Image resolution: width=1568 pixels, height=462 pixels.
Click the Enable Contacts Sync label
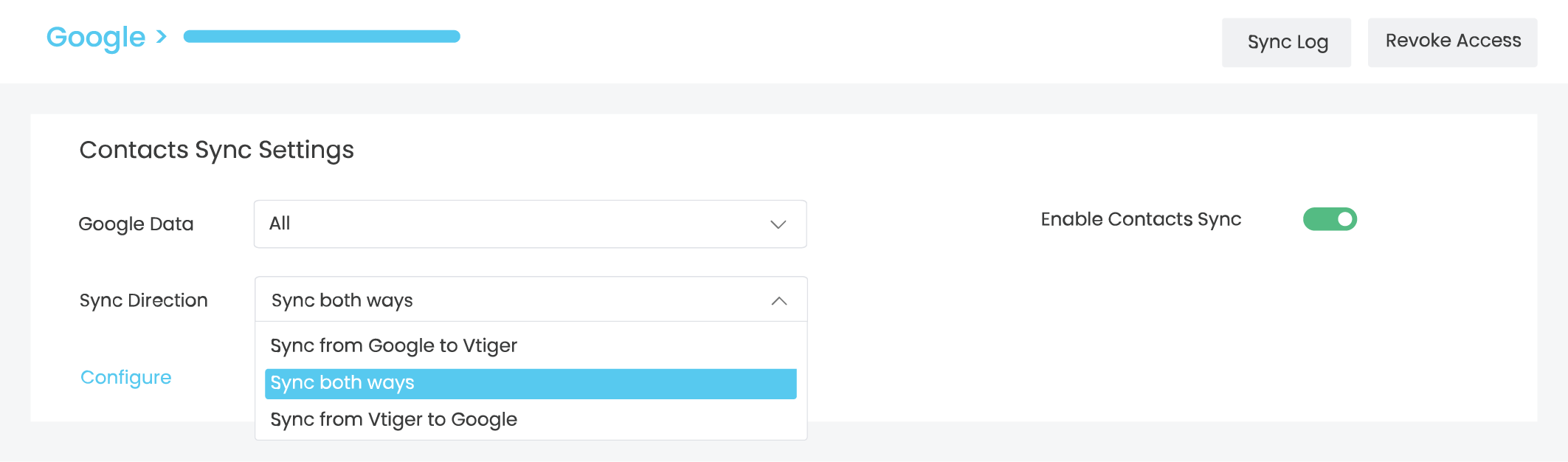point(1141,219)
